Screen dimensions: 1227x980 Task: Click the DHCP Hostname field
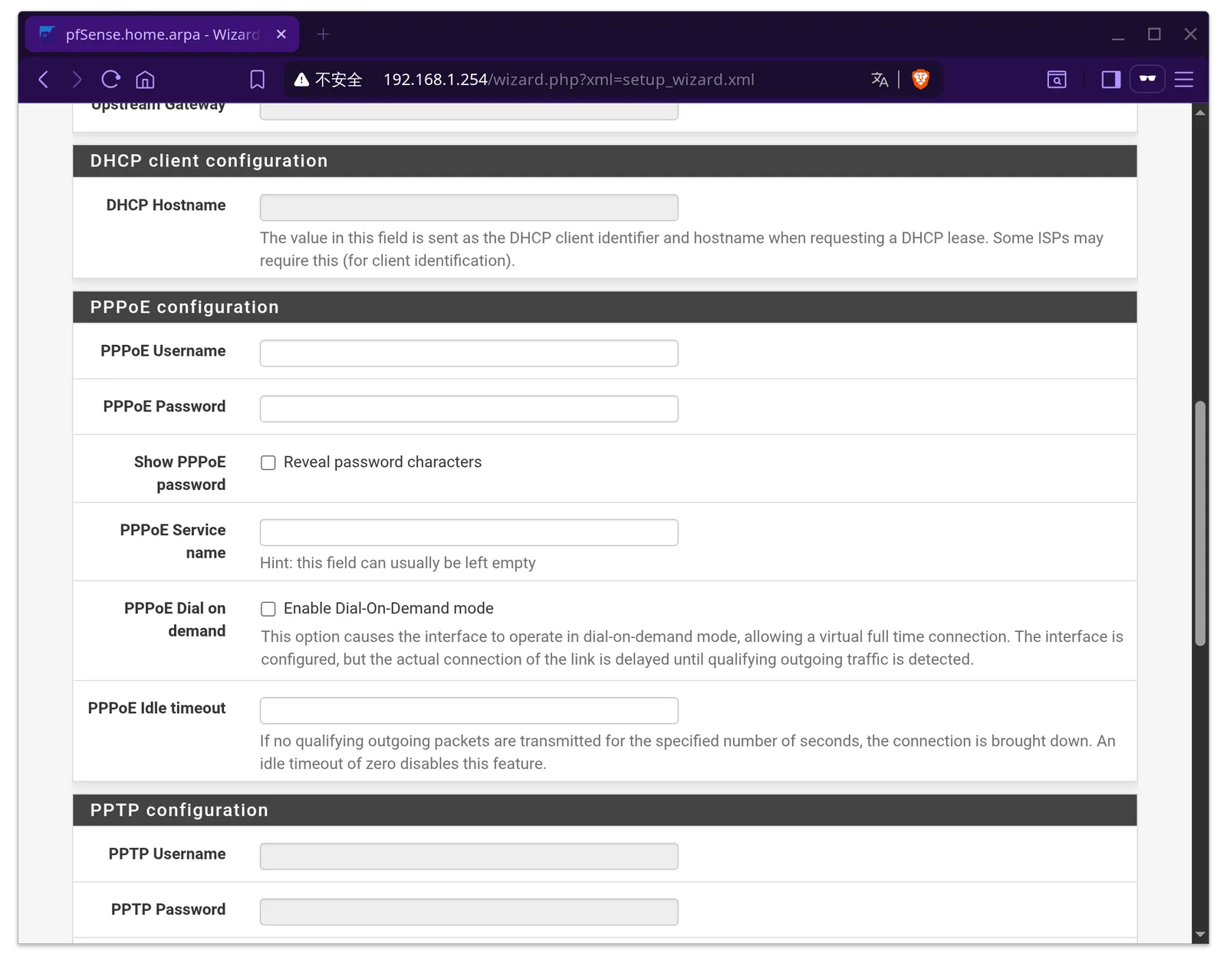point(469,208)
